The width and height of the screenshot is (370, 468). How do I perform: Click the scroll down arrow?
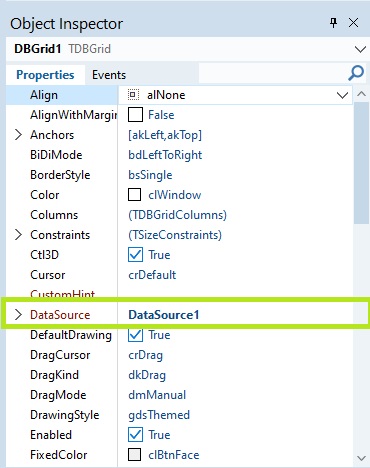tap(361, 458)
